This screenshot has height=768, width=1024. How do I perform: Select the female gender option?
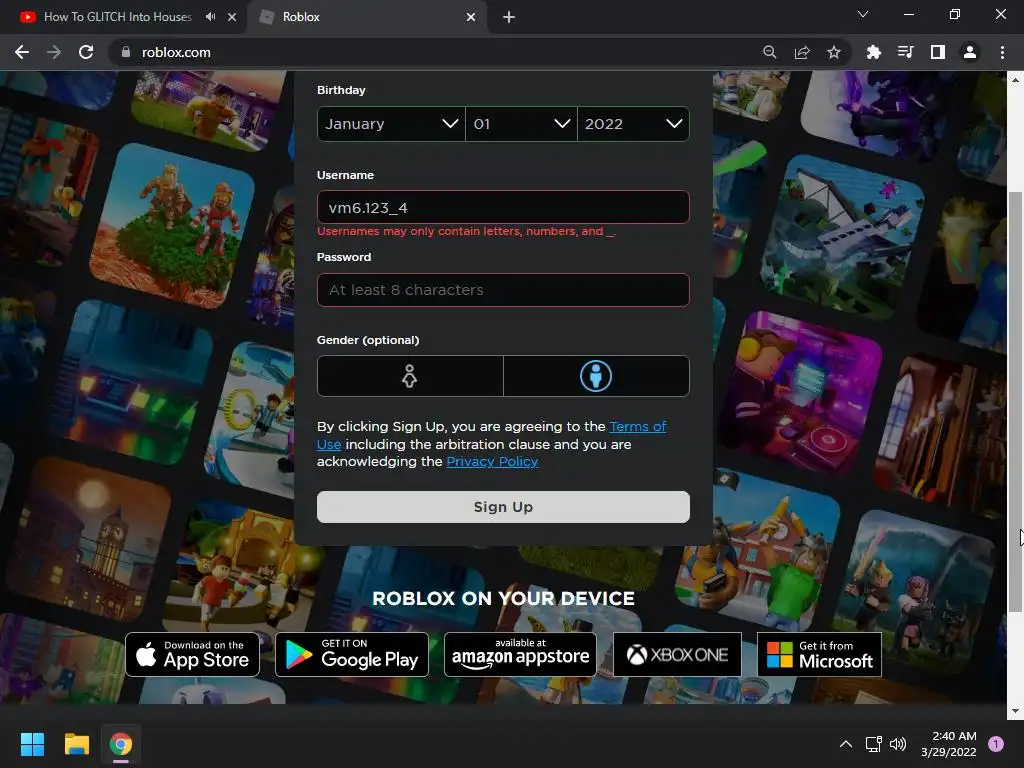click(x=410, y=376)
